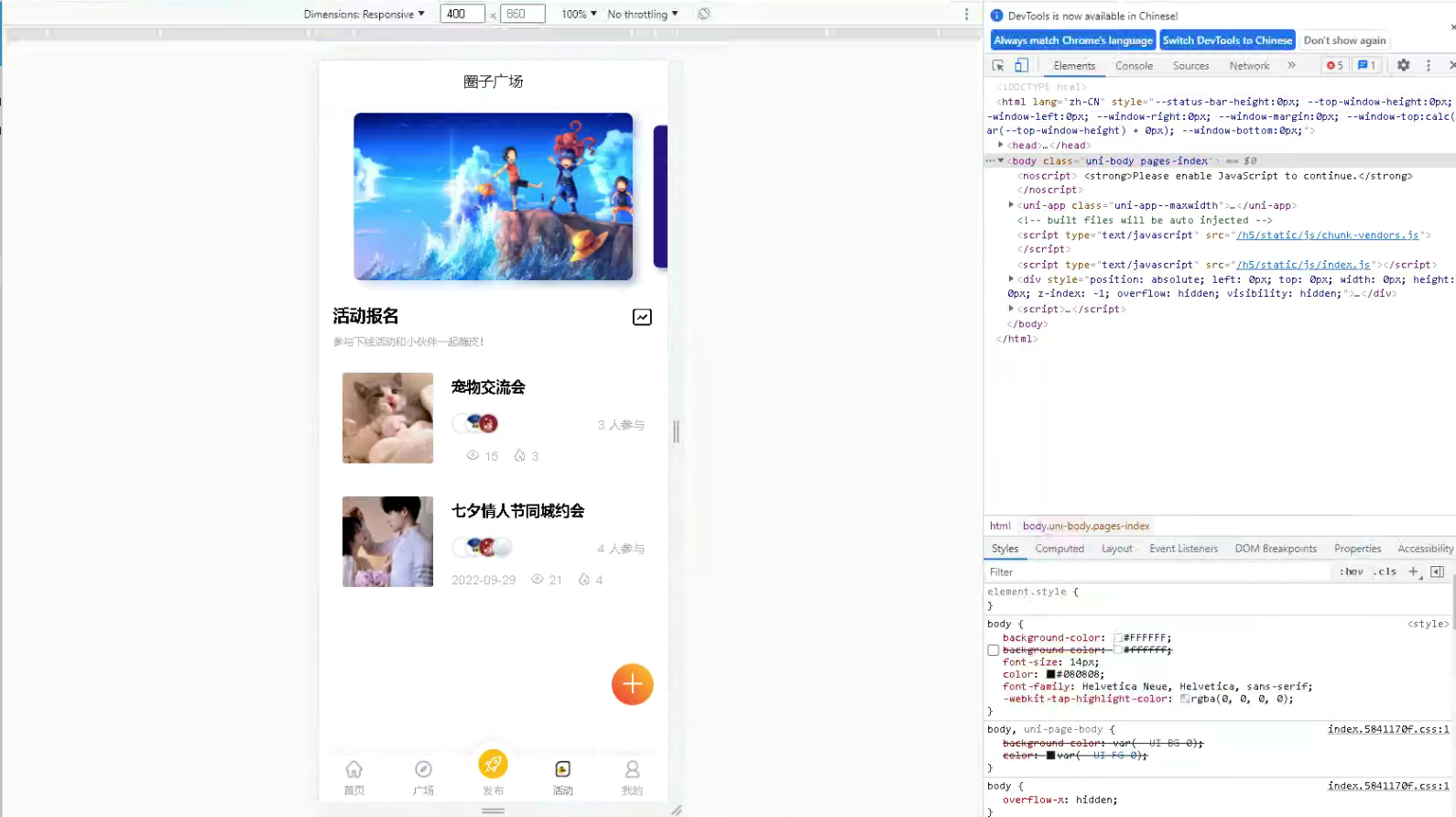Tap the orange plus floating button
This screenshot has height=817, width=1456.
[x=632, y=684]
